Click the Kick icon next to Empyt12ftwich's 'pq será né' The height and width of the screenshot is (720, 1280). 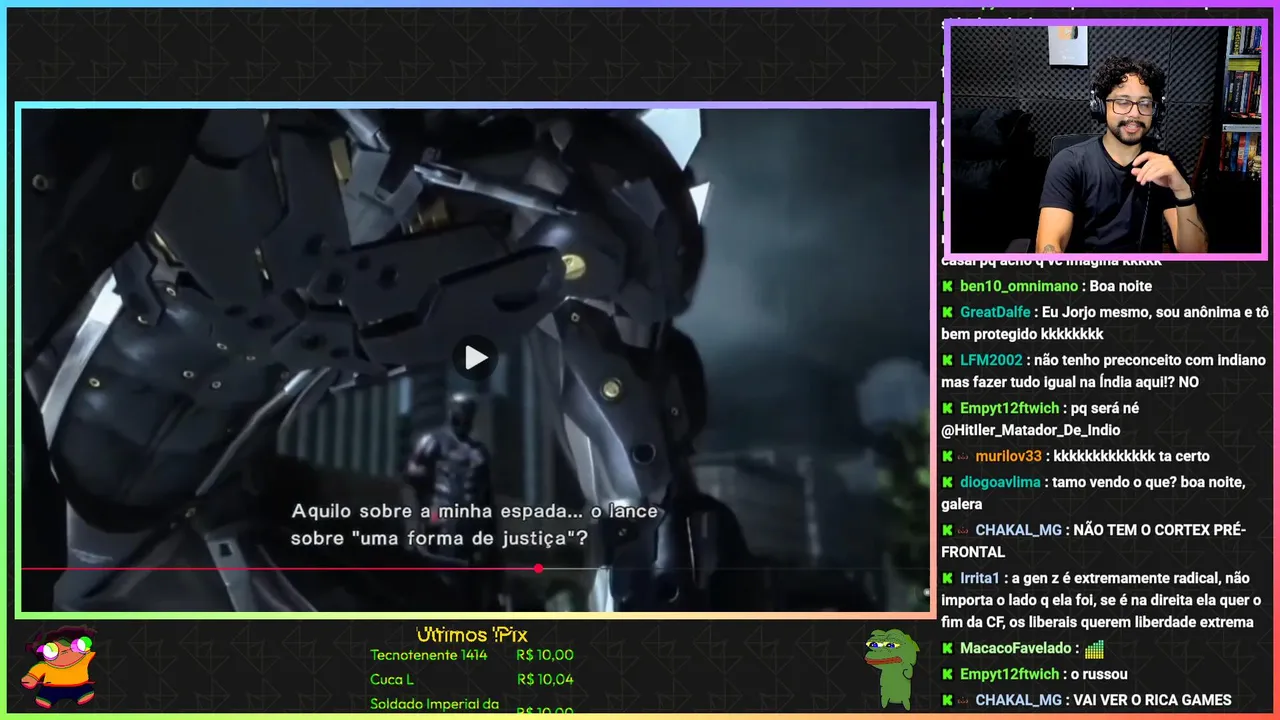tap(947, 408)
